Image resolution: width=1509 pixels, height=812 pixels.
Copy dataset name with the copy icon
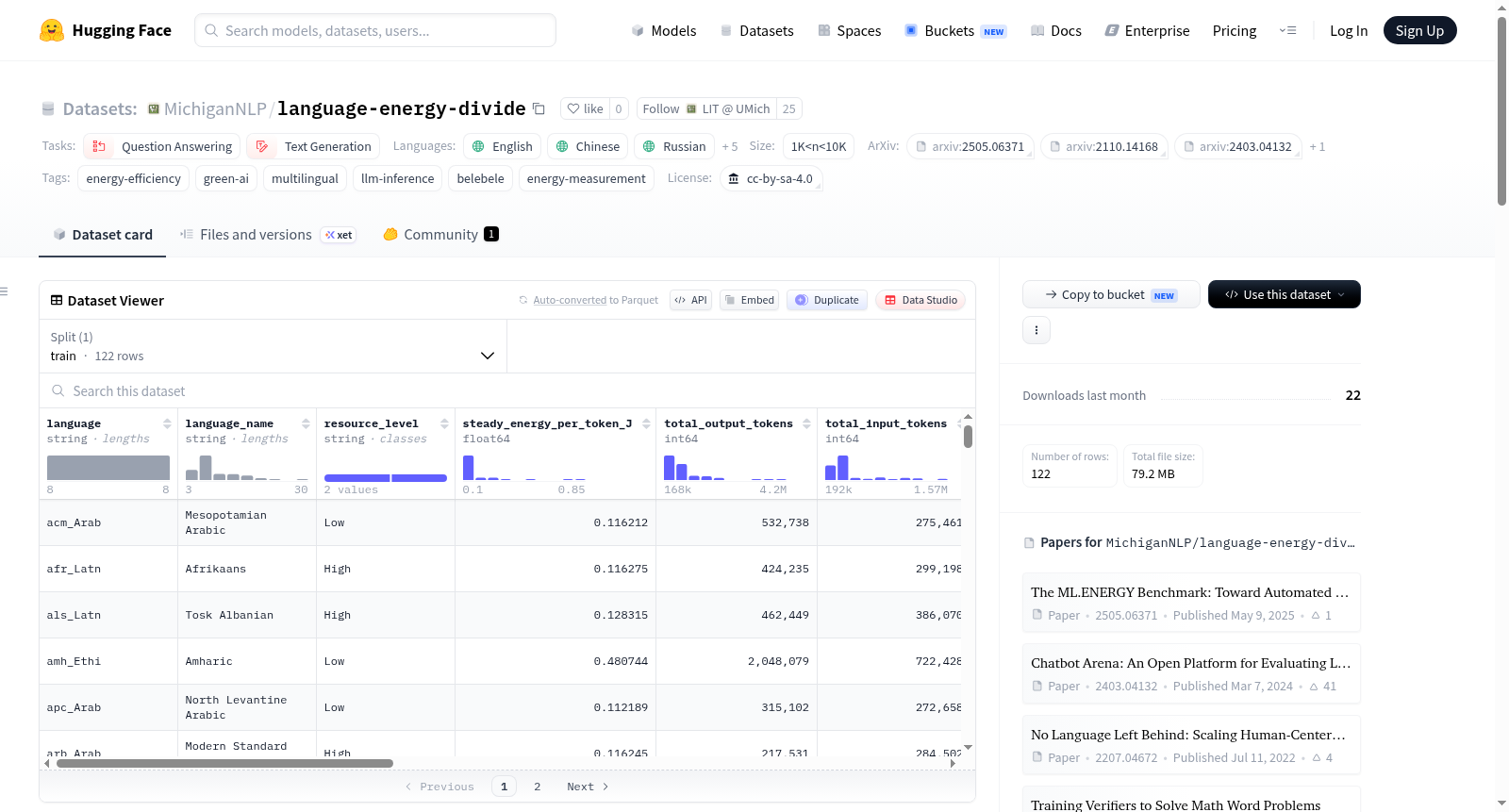coord(539,108)
